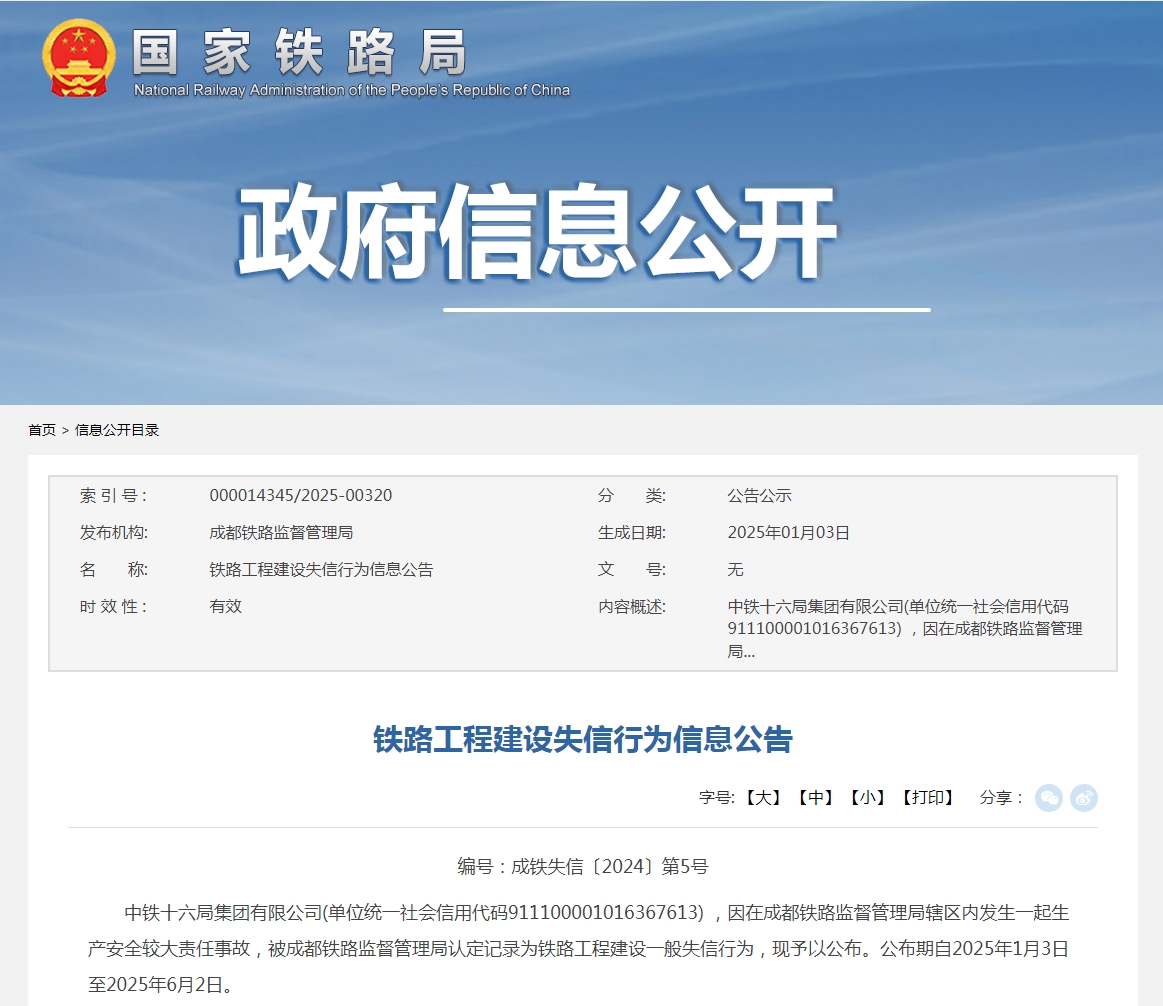This screenshot has height=1006, width=1163.
Task: Click the 分享 label
Action: click(1001, 798)
